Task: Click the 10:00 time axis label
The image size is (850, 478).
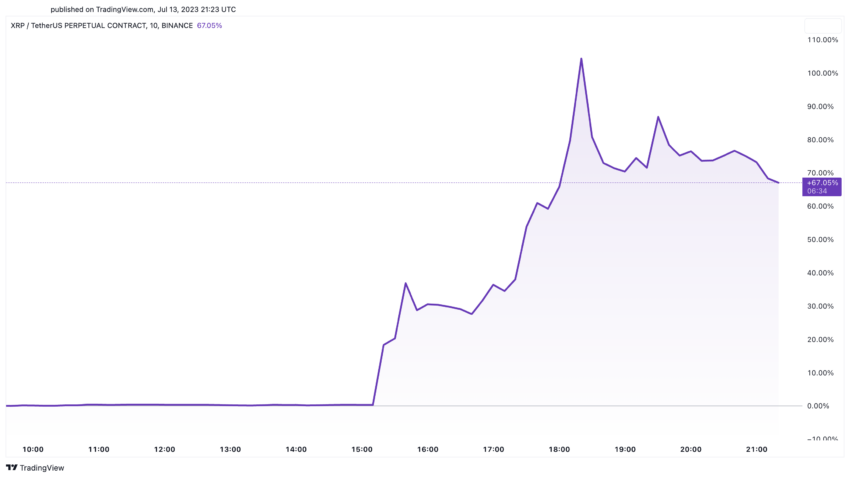Action: point(33,449)
